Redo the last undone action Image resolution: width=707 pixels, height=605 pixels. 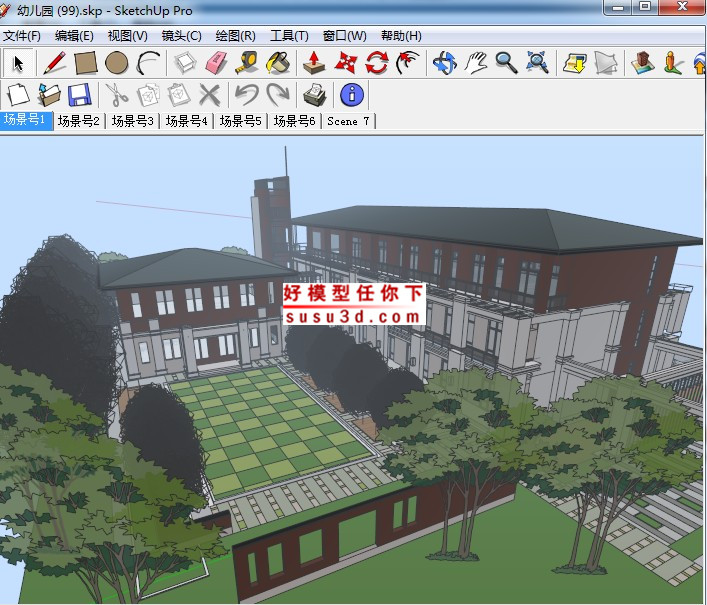click(x=278, y=95)
